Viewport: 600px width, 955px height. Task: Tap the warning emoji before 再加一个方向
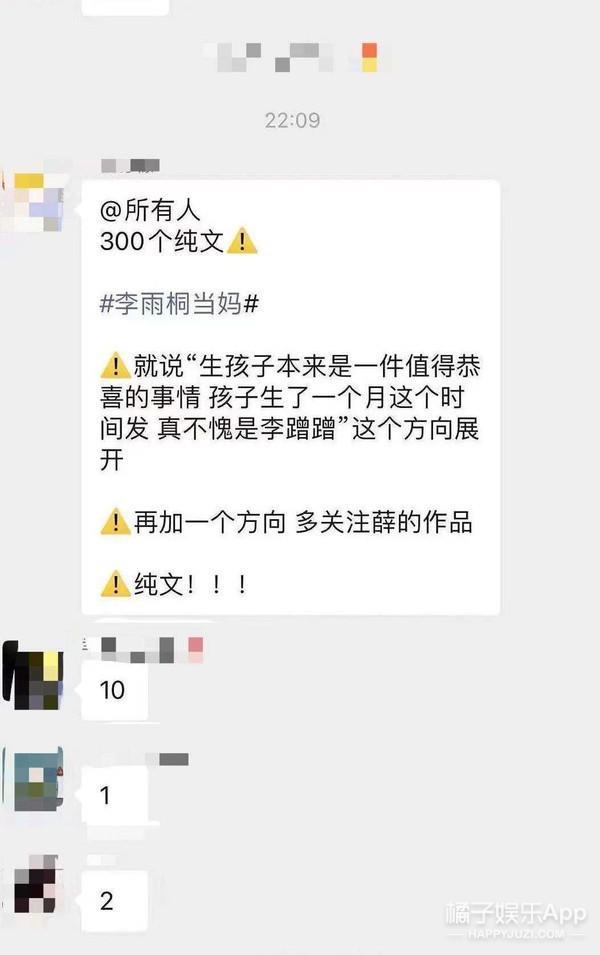115,522
